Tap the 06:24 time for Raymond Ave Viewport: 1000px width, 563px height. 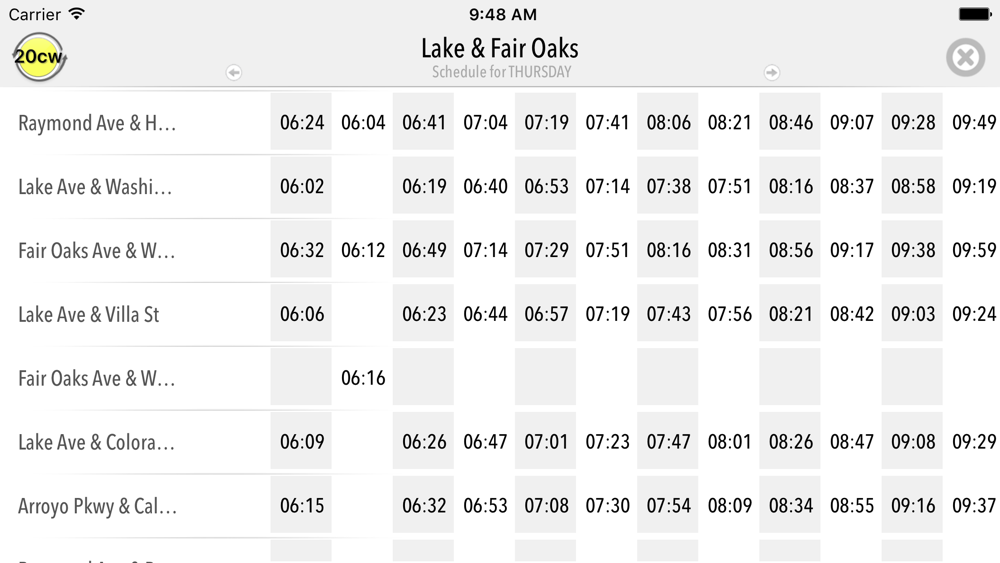tap(302, 123)
